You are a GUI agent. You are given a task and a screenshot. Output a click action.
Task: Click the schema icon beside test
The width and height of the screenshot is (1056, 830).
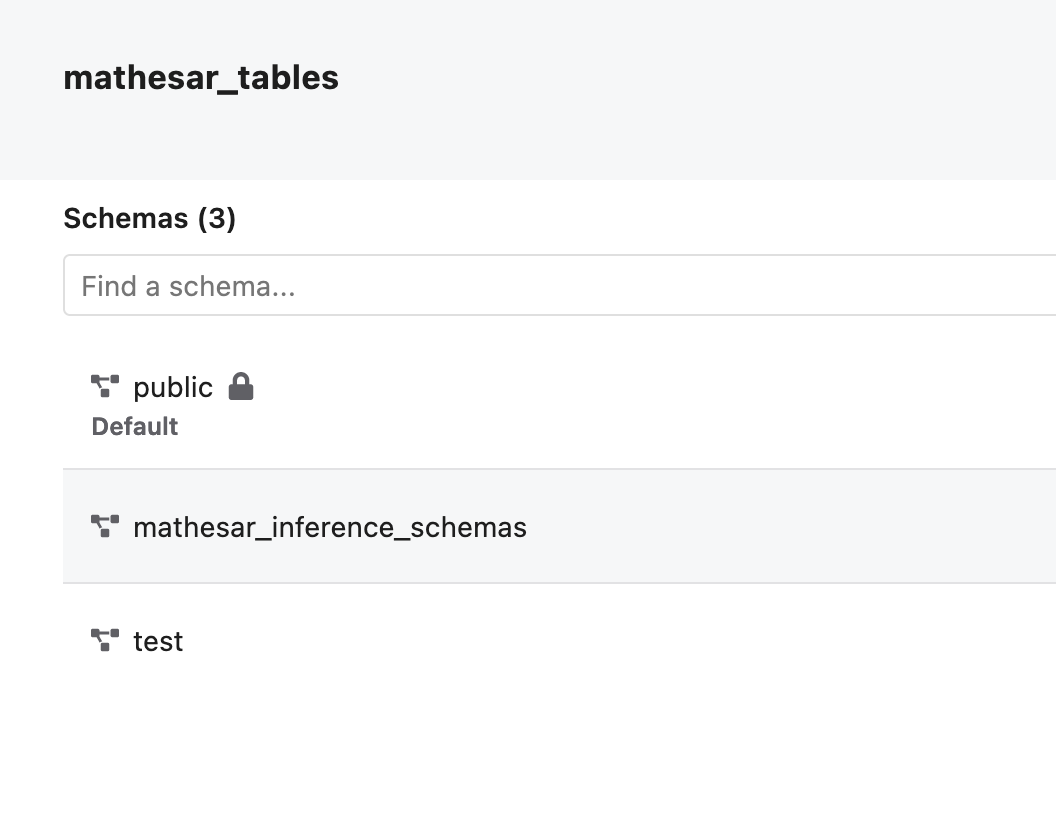(x=104, y=641)
